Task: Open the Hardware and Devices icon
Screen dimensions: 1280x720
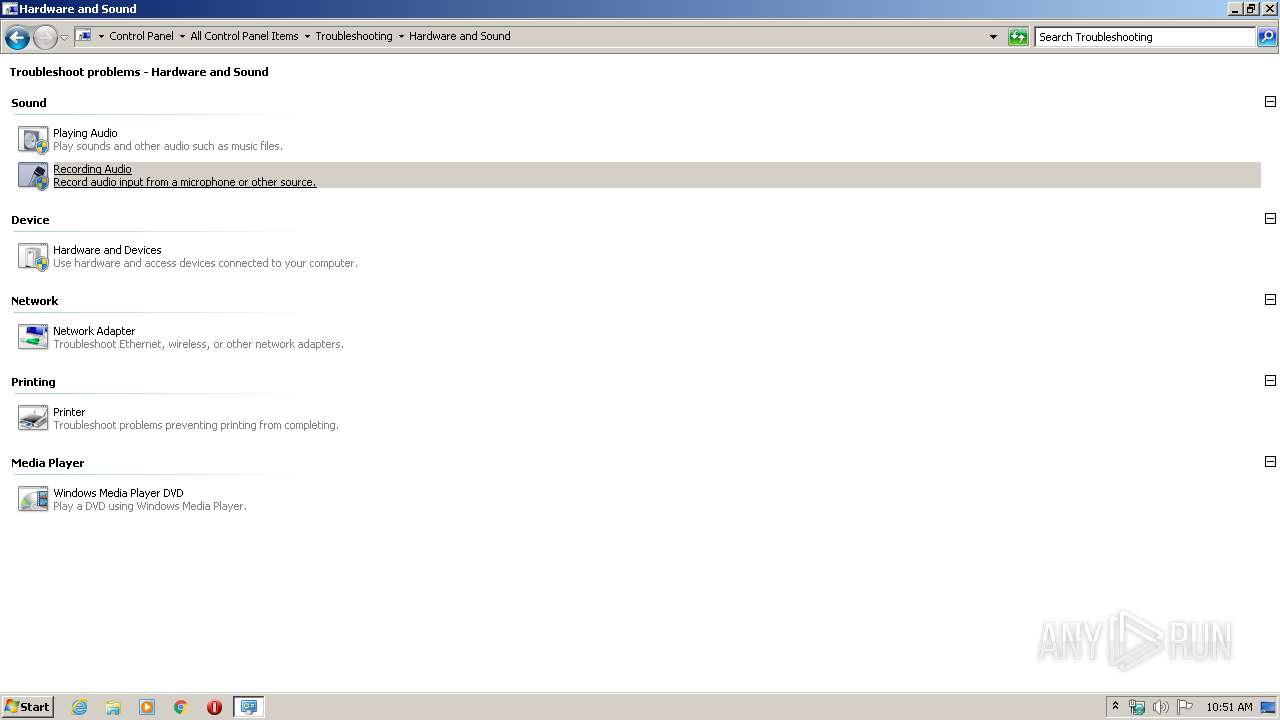Action: (x=33, y=257)
